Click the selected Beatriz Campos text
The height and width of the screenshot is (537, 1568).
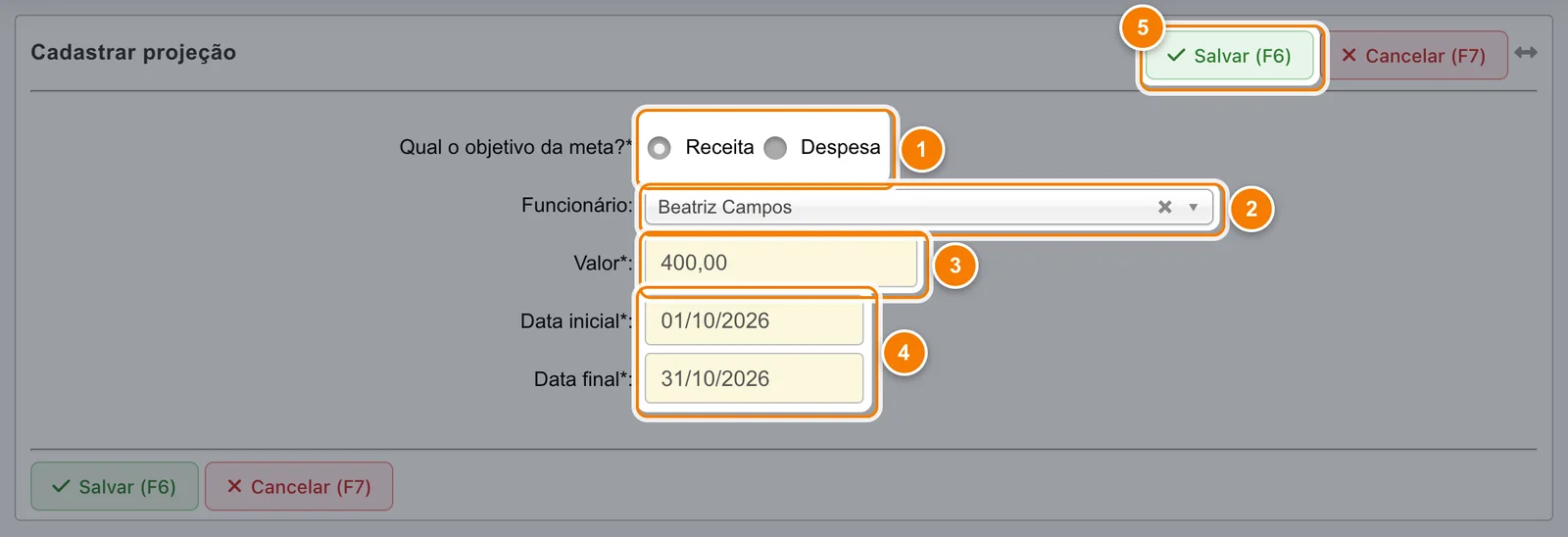click(724, 207)
